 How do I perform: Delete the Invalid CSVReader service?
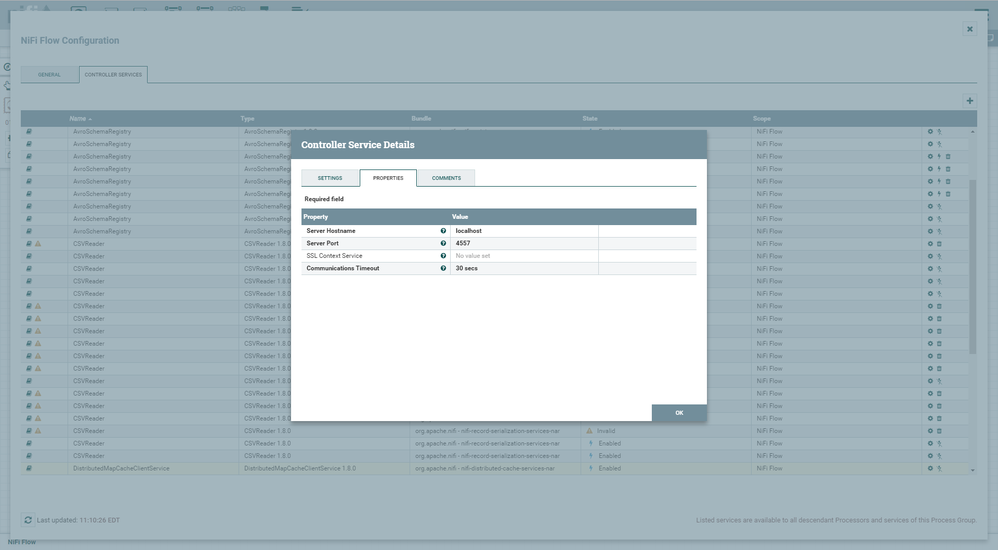939,431
